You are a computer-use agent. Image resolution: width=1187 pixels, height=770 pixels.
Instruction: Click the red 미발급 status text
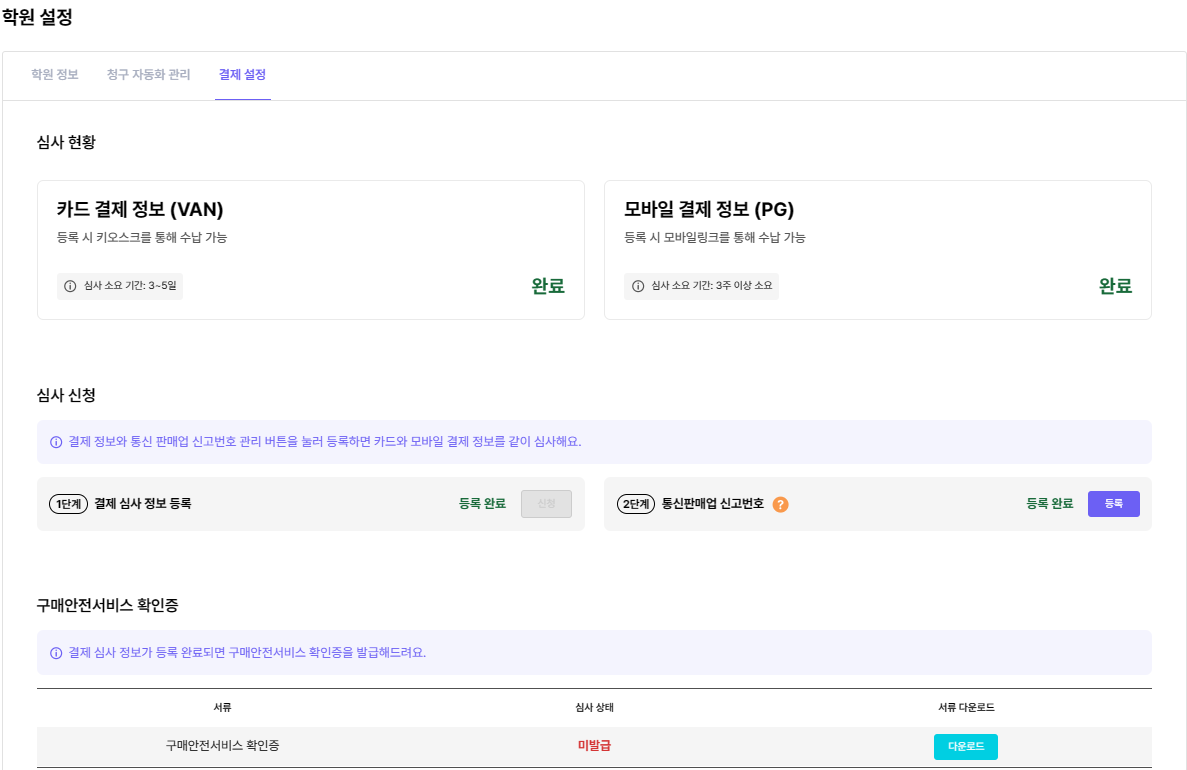(x=594, y=746)
